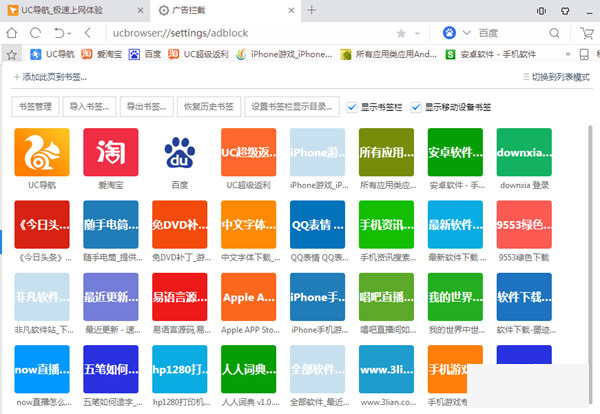Click the 导出书签 button
Screen dimensions: 600x414
click(x=147, y=107)
